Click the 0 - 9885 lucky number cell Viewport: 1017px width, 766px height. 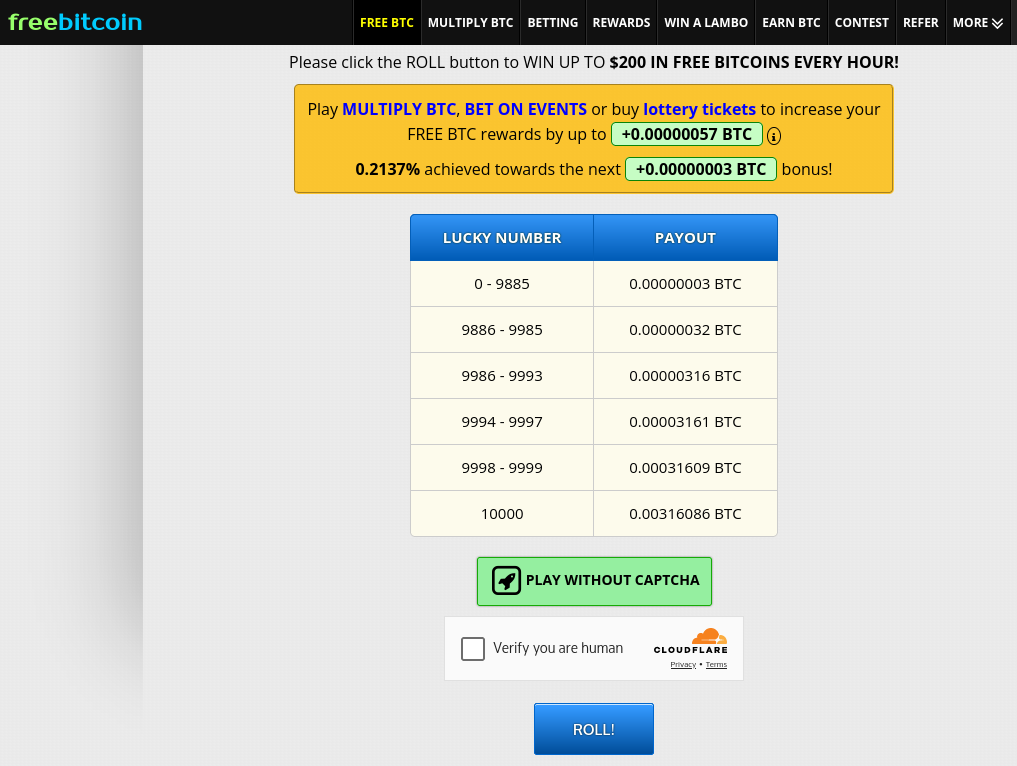(502, 284)
